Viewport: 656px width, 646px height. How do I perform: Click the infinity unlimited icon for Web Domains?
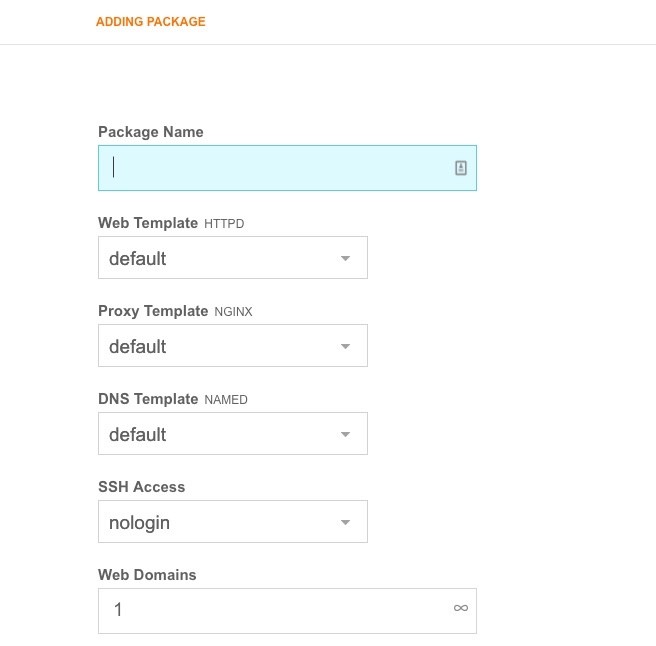coord(461,608)
